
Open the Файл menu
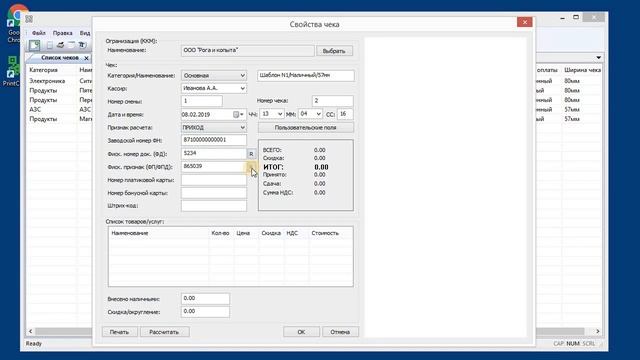click(x=39, y=33)
